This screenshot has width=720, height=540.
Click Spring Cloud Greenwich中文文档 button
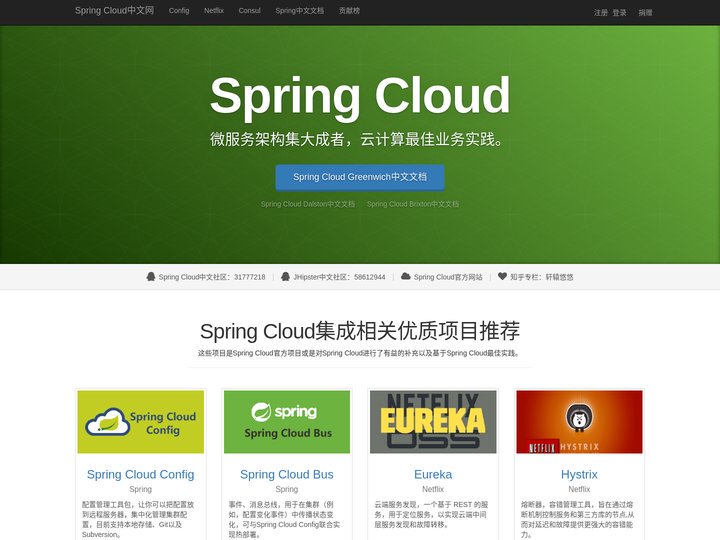(360, 177)
